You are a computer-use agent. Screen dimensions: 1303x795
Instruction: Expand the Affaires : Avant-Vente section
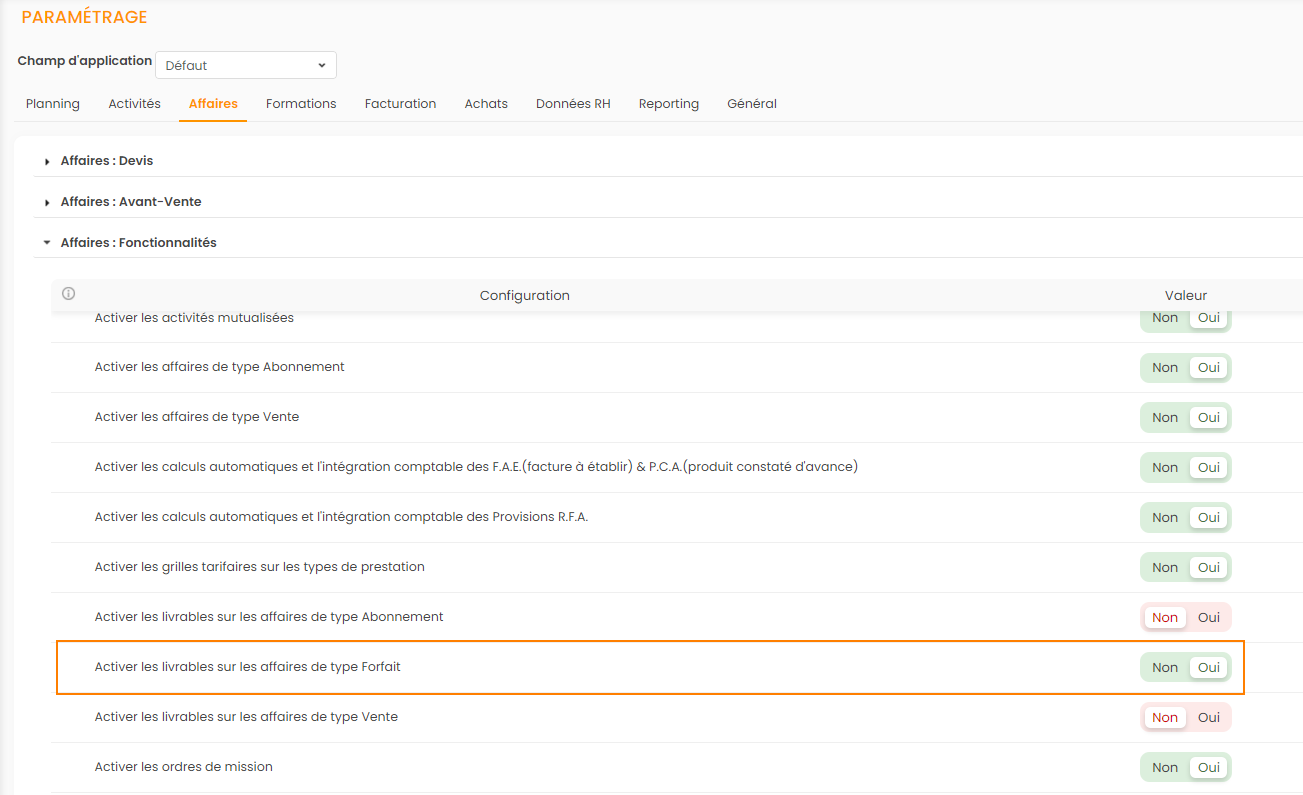coord(130,202)
